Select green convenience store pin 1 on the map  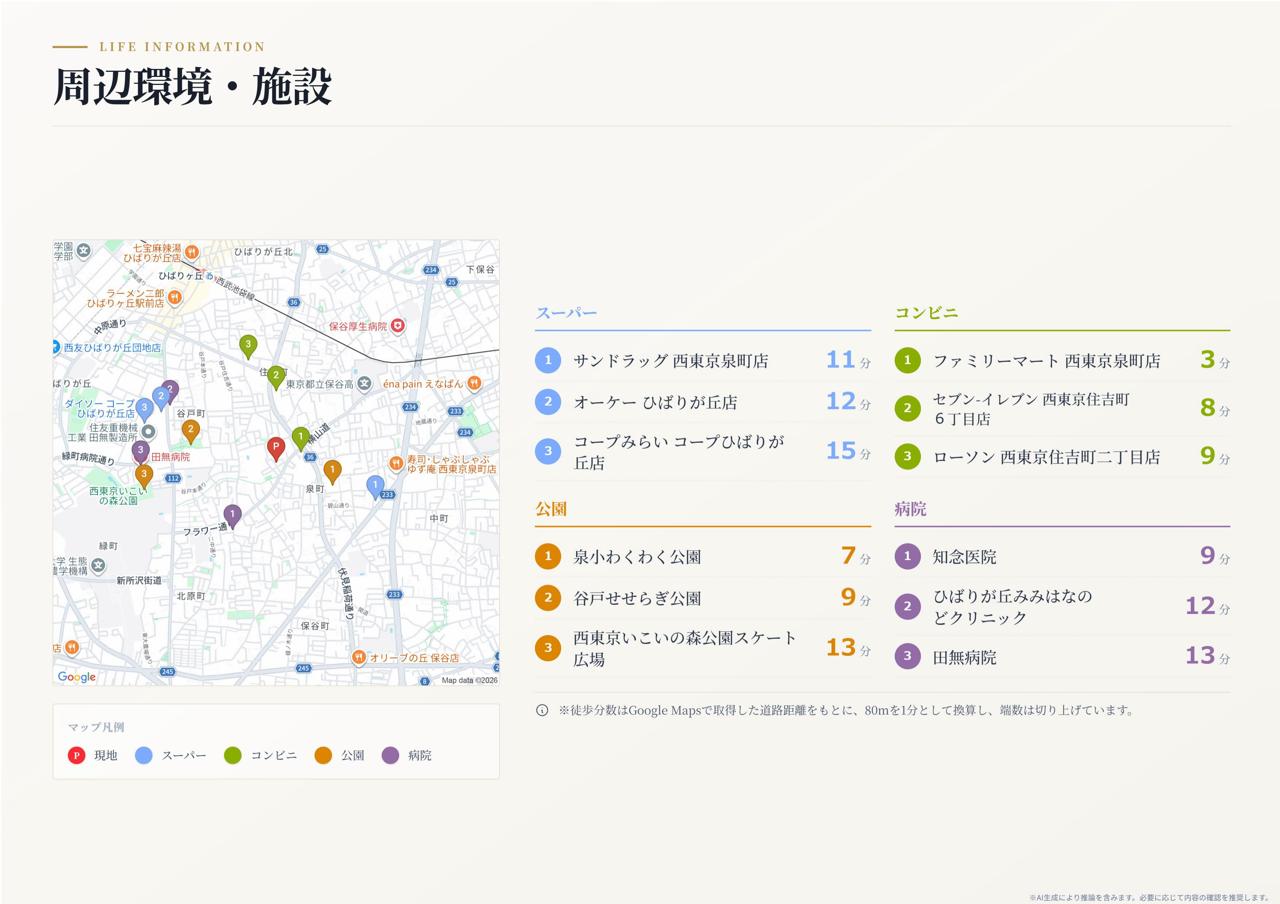[x=301, y=438]
